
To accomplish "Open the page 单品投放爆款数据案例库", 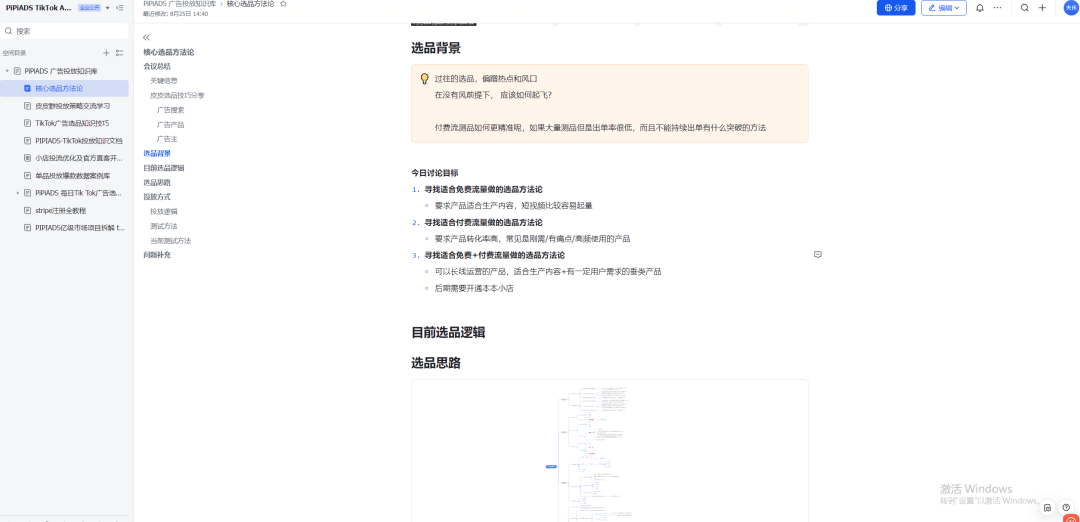I will click(x=72, y=176).
